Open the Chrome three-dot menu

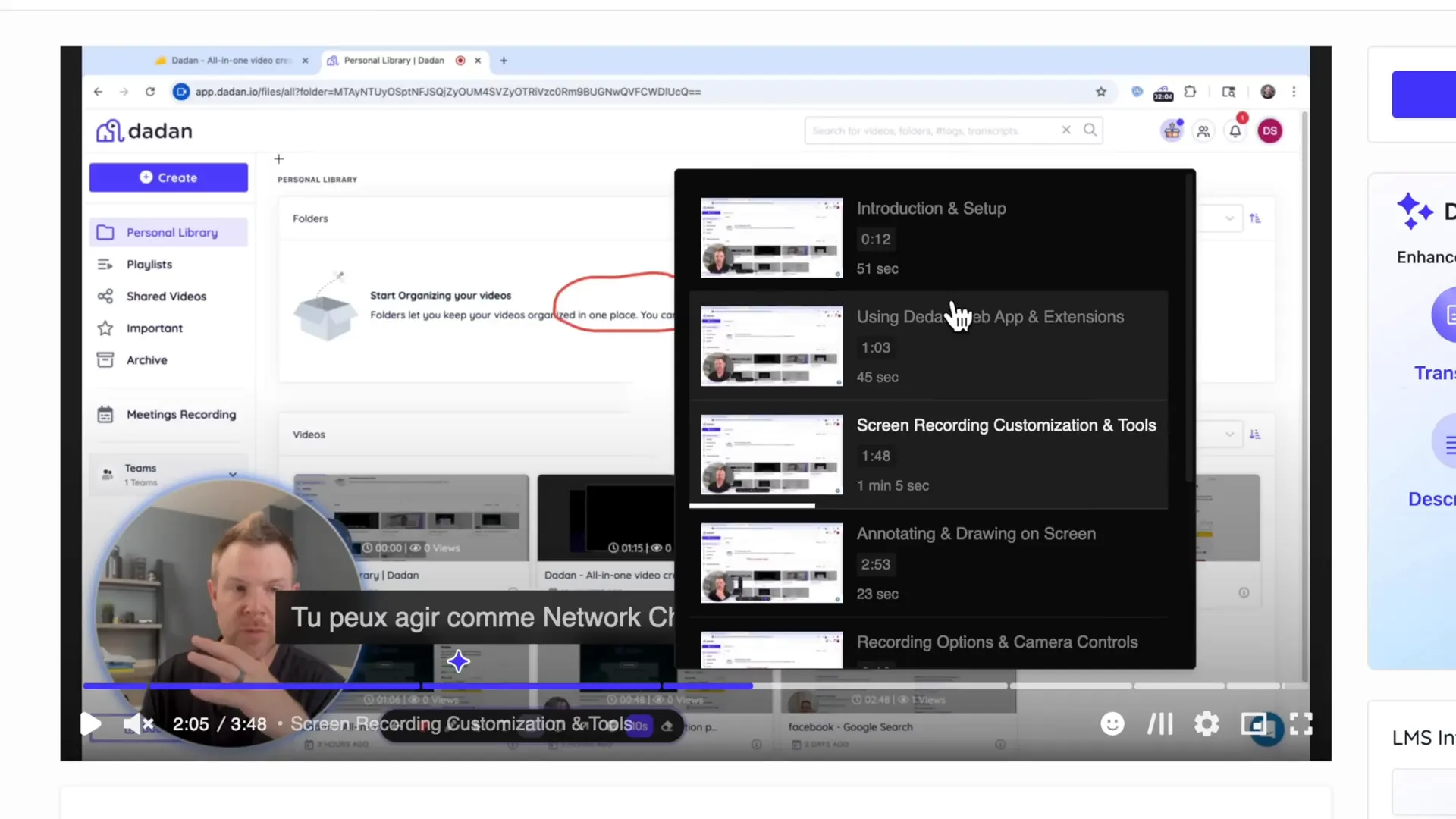point(1294,92)
